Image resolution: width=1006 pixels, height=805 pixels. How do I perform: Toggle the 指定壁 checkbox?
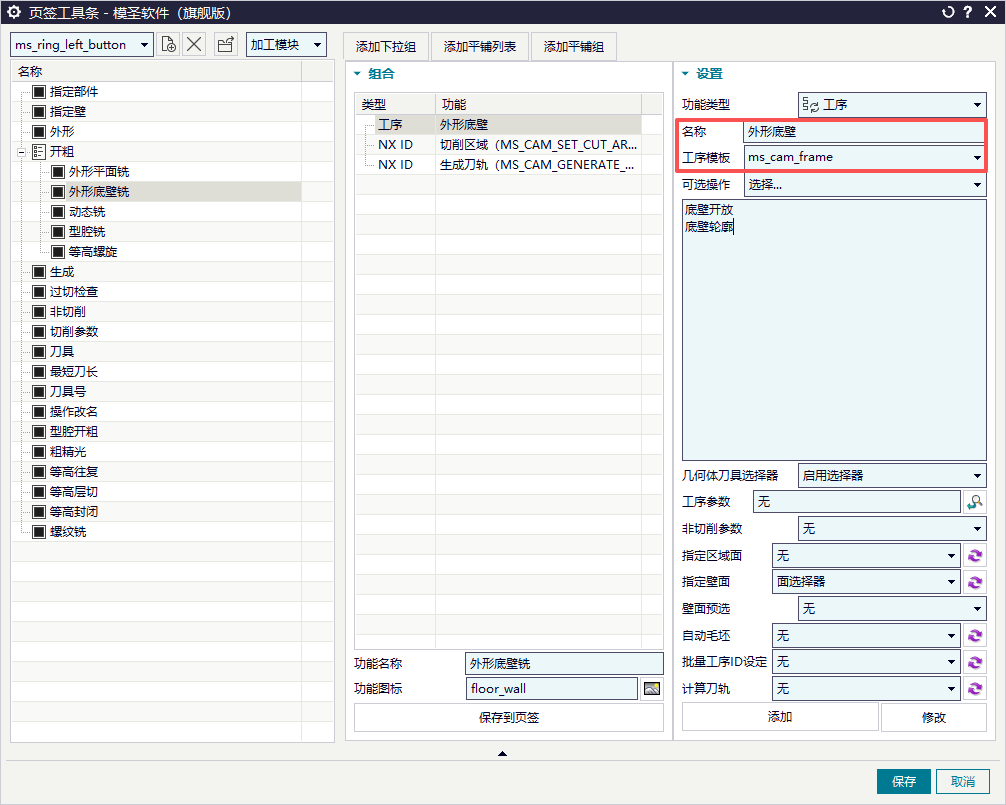38,112
